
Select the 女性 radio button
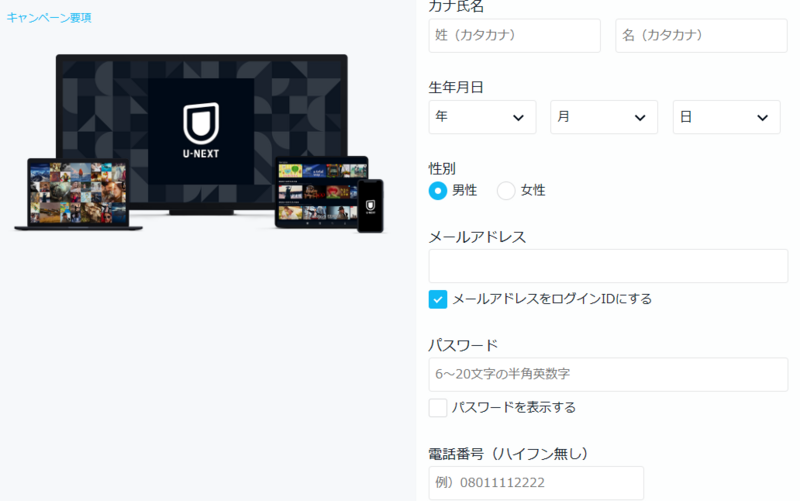[x=506, y=191]
